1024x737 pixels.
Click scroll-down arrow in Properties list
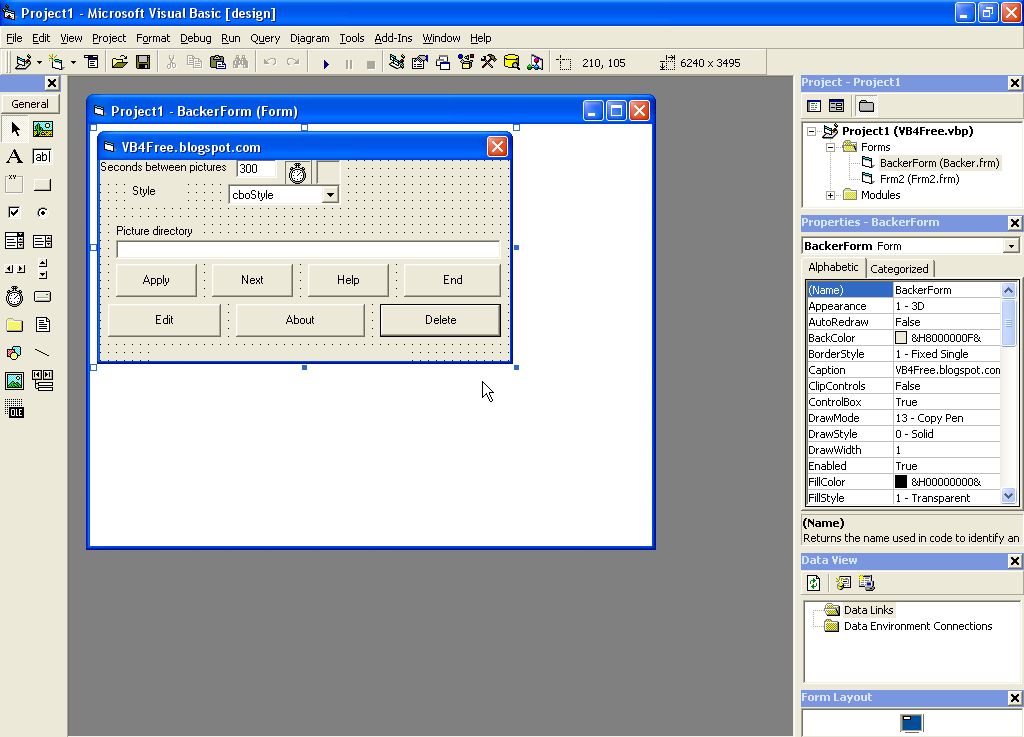(x=1008, y=497)
